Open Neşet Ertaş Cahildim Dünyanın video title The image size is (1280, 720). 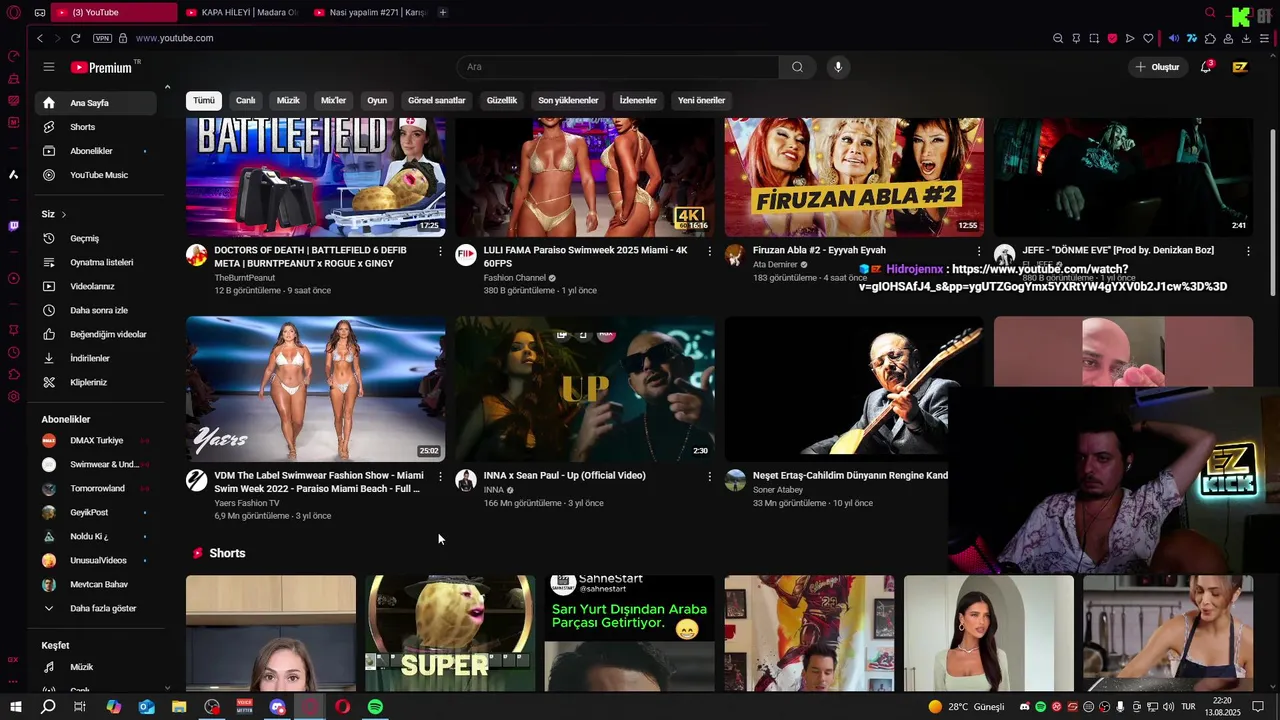(x=850, y=475)
